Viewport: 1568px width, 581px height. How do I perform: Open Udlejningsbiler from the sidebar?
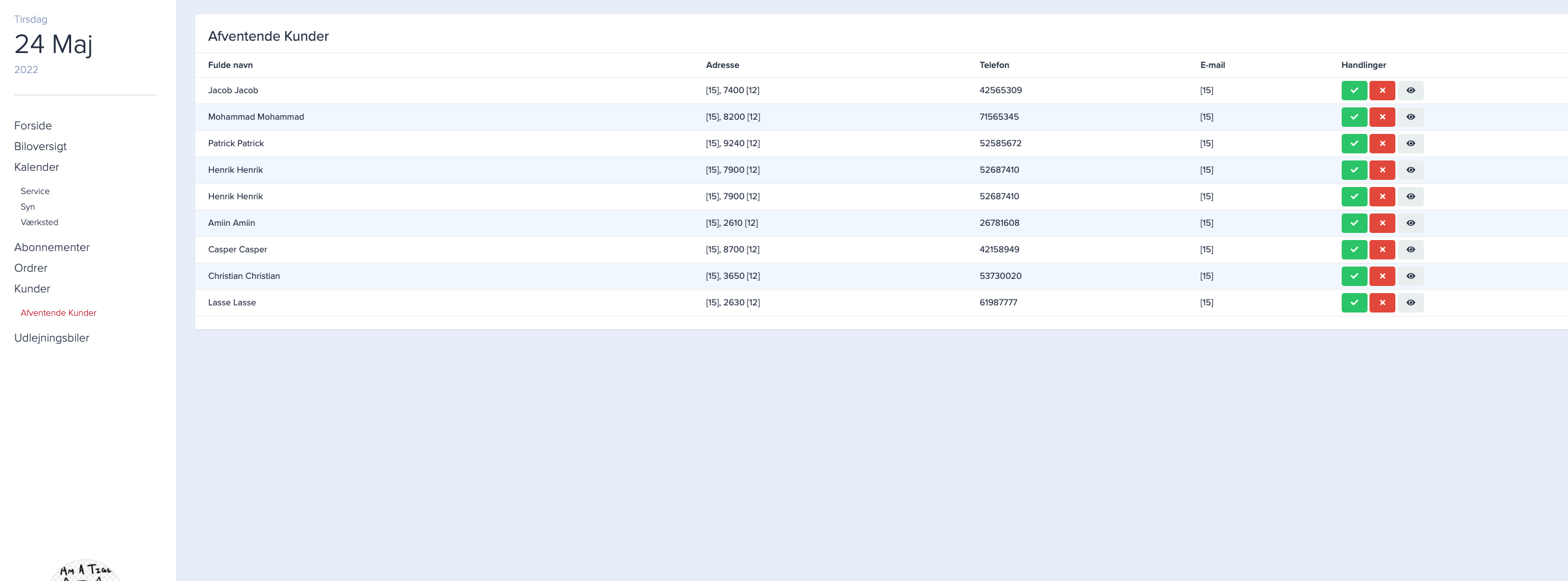coord(52,338)
